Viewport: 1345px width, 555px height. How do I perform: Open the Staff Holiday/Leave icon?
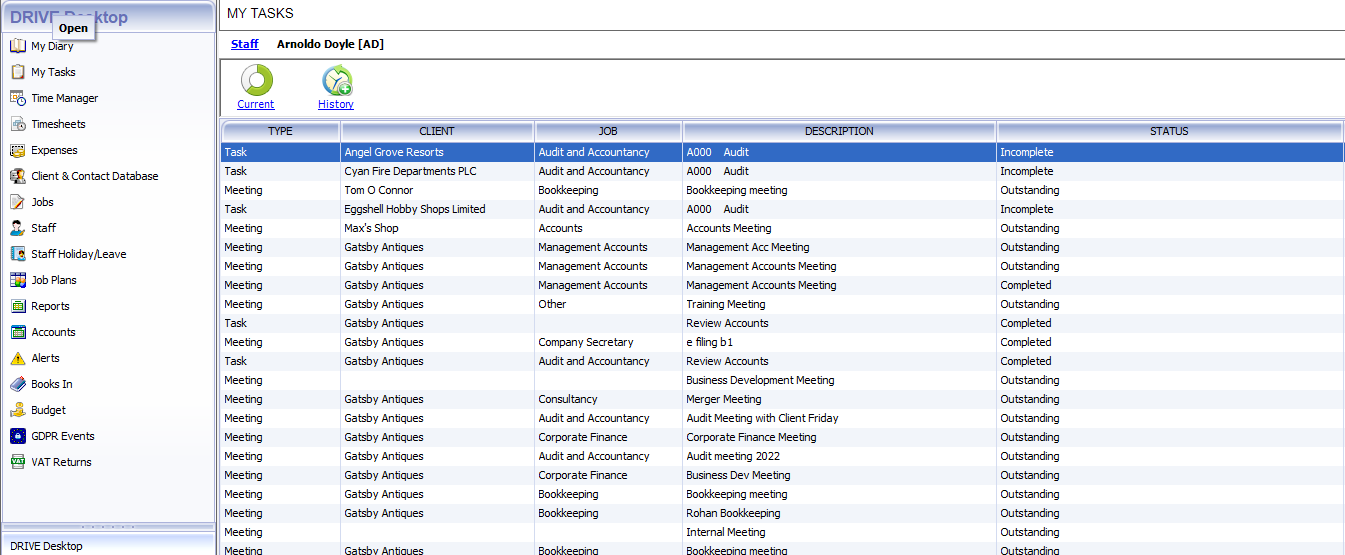pos(17,254)
